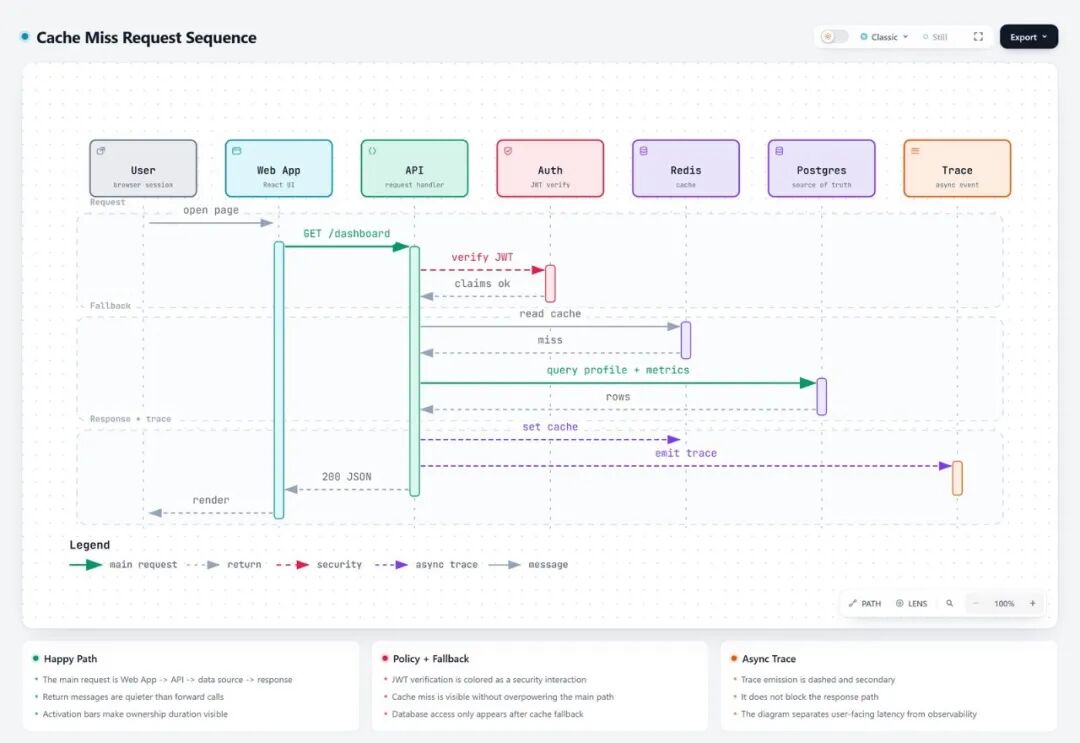Image resolution: width=1080 pixels, height=743 pixels.
Task: Open the Export menu
Action: [1028, 37]
